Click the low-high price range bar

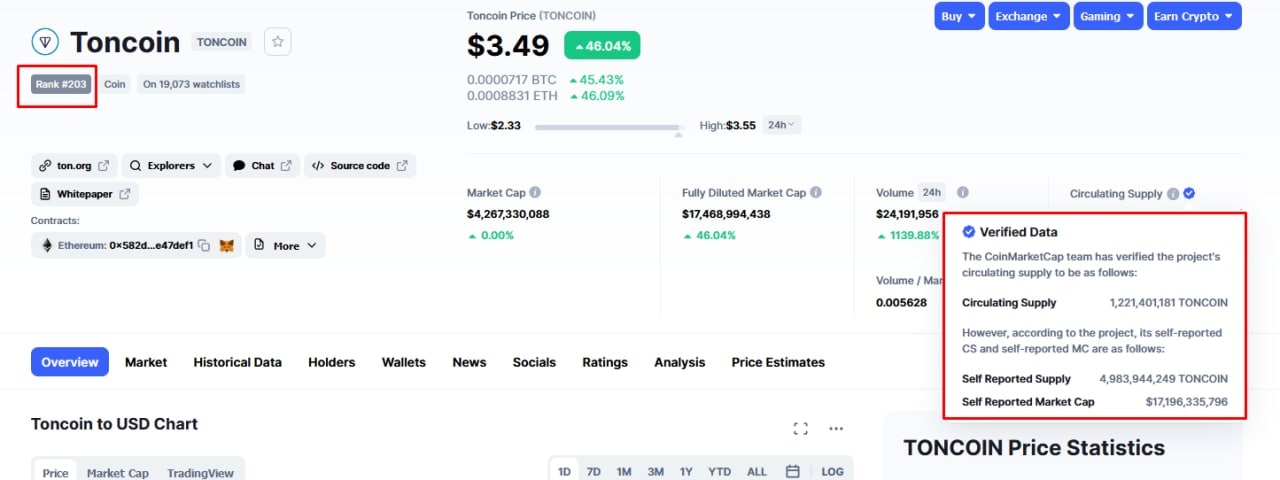click(609, 127)
